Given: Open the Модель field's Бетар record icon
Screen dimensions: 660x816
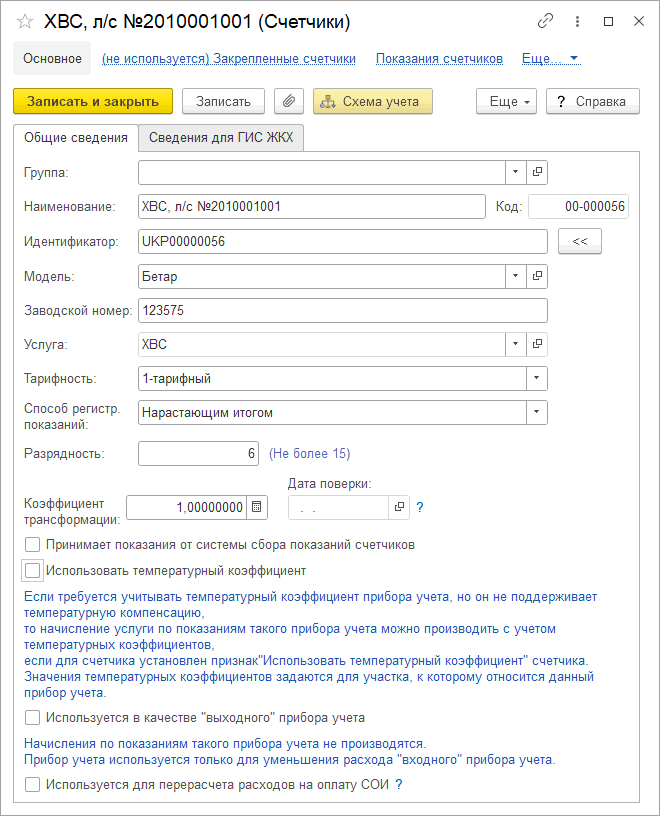Looking at the screenshot, I should 538,276.
